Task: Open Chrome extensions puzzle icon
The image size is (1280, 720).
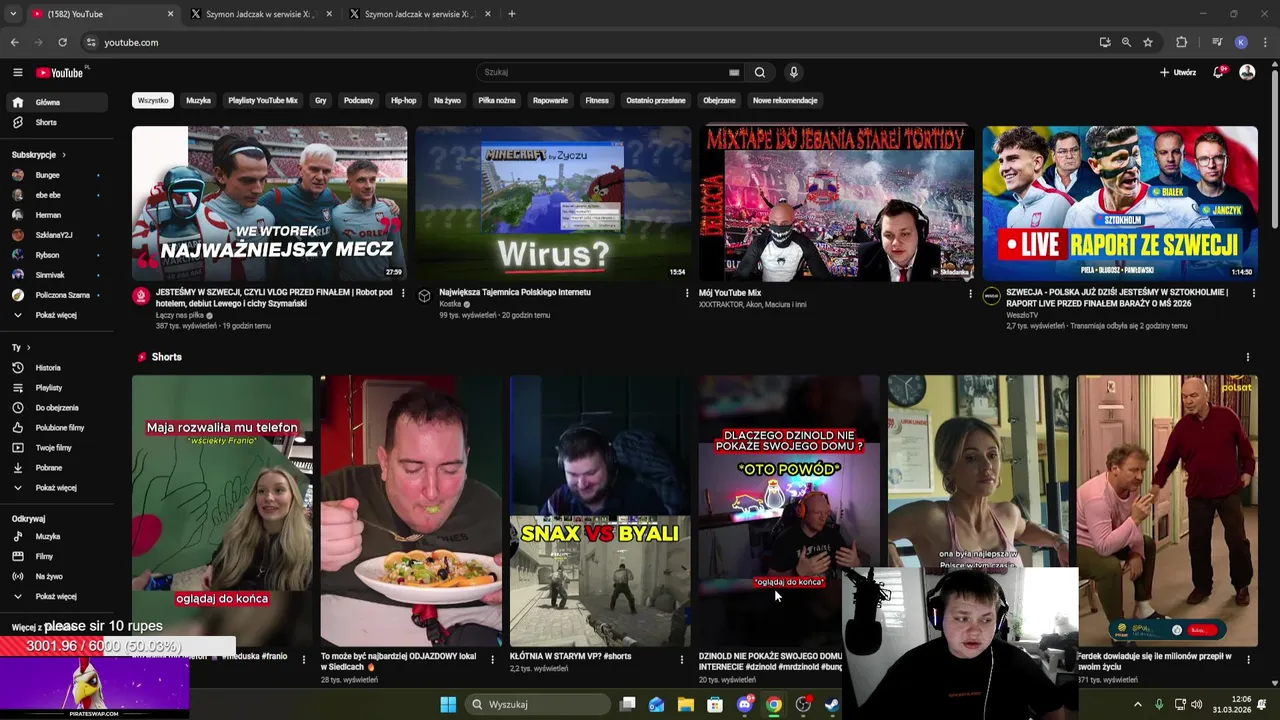Action: tap(1182, 42)
